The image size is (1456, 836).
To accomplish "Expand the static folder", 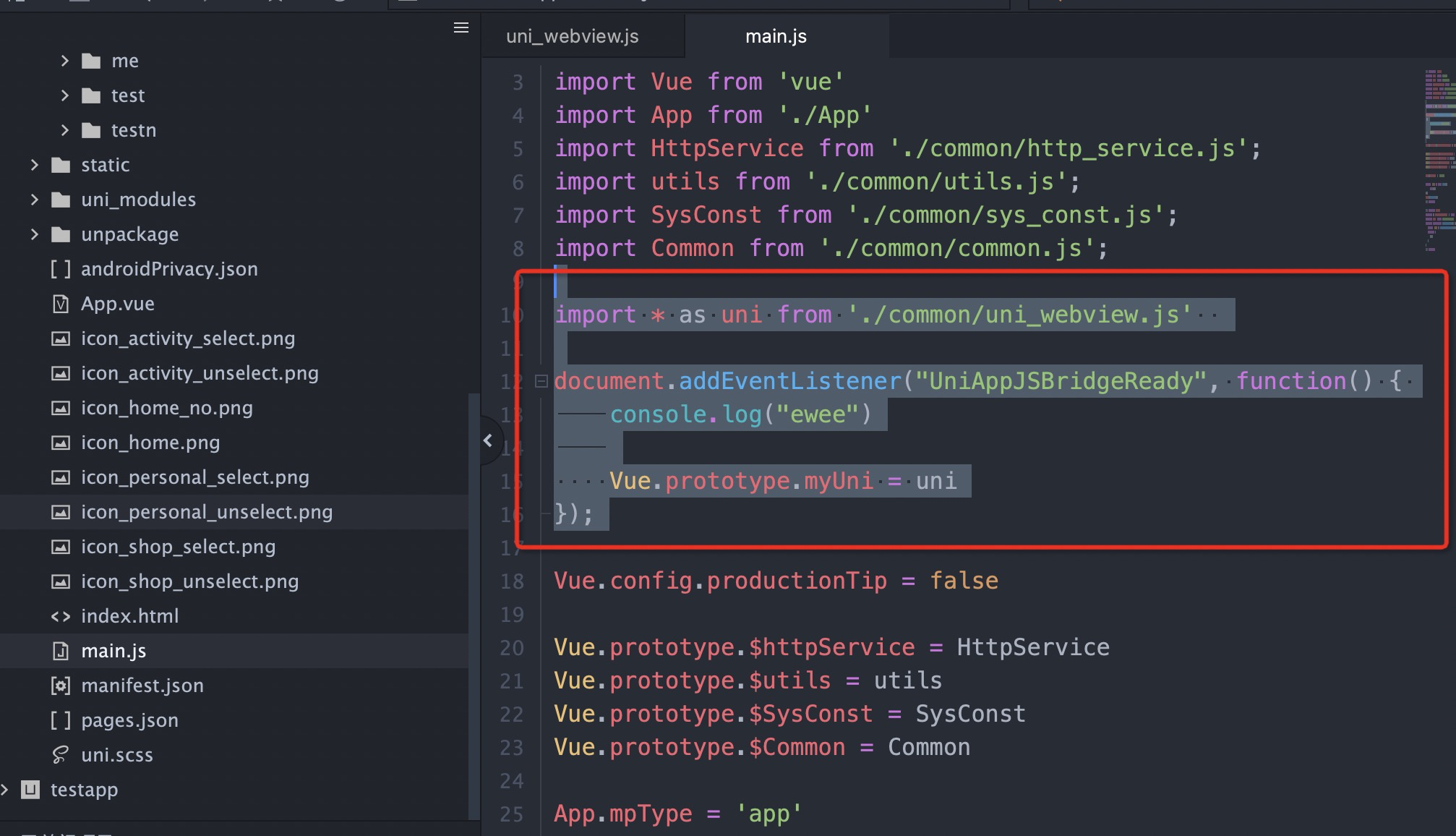I will pyautogui.click(x=34, y=165).
